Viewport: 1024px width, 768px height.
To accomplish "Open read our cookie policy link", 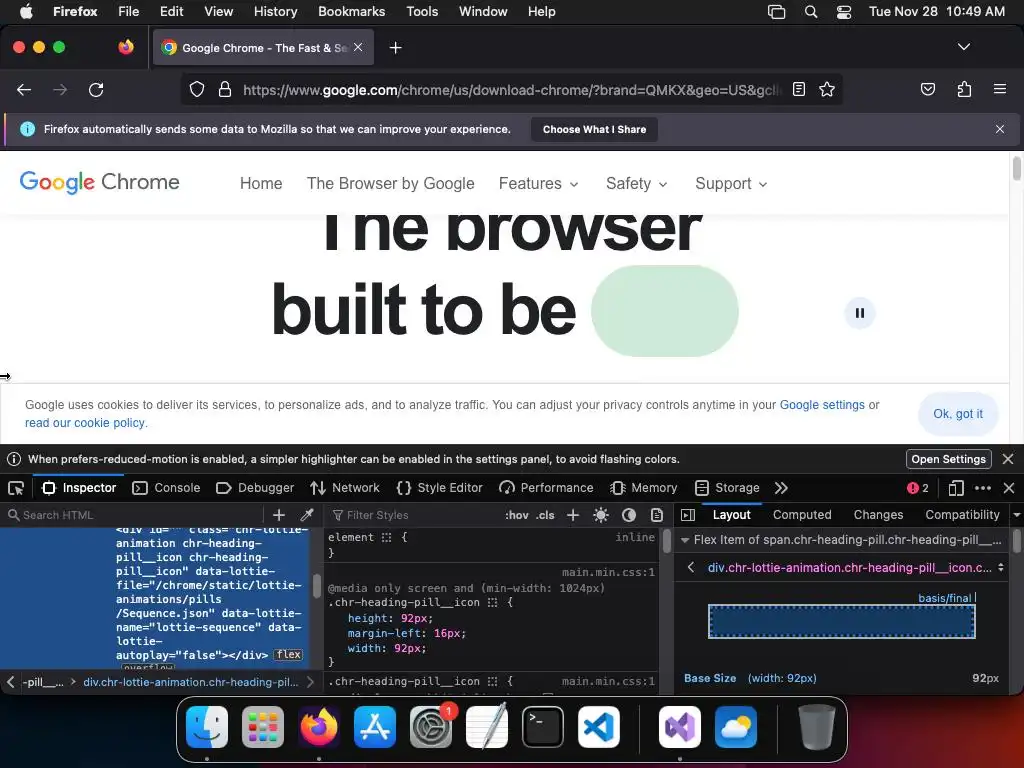I will (85, 423).
